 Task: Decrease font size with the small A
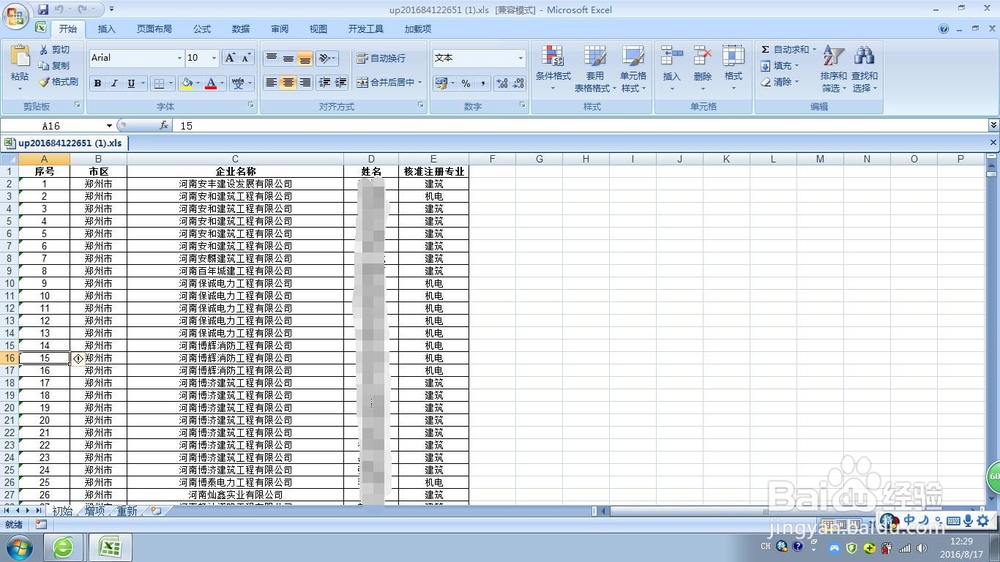pyautogui.click(x=246, y=58)
